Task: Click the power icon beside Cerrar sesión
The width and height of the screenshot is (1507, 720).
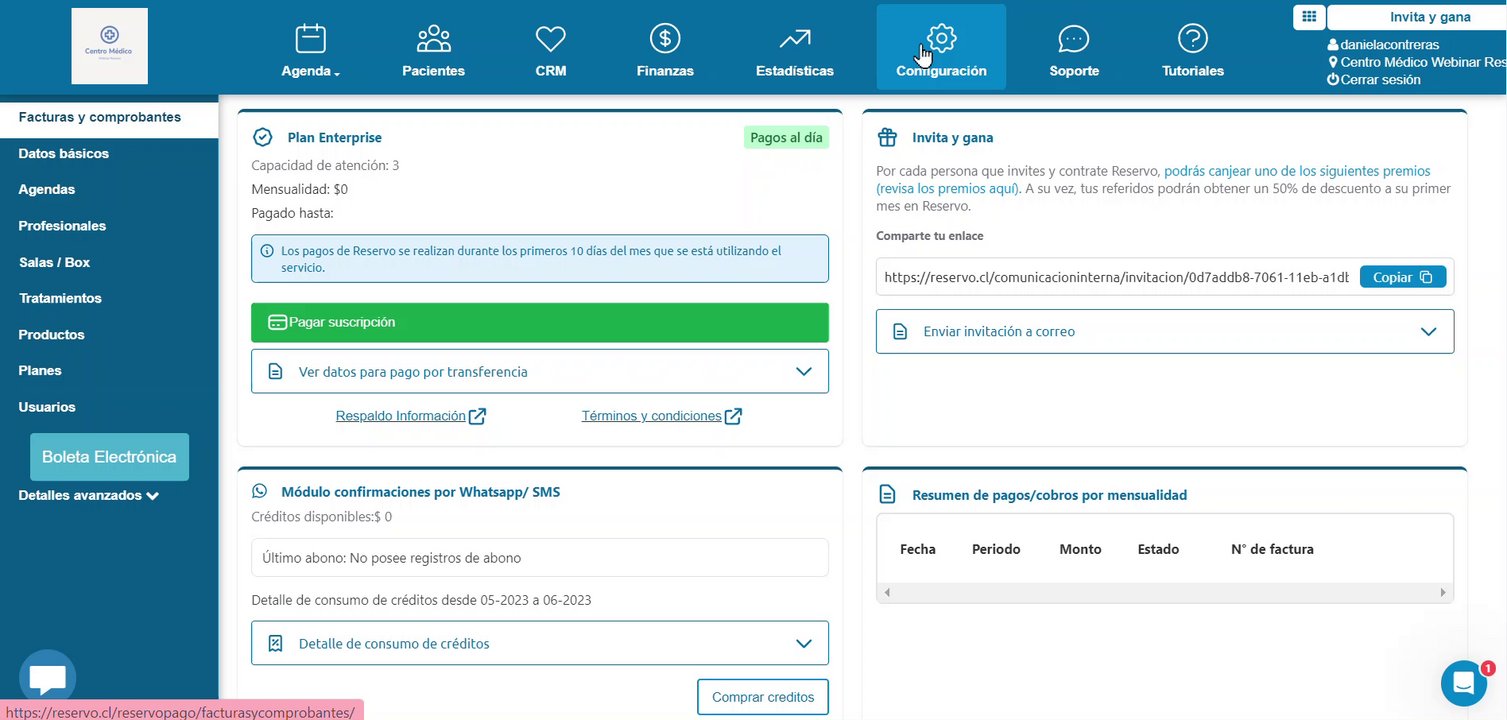Action: coord(1333,79)
